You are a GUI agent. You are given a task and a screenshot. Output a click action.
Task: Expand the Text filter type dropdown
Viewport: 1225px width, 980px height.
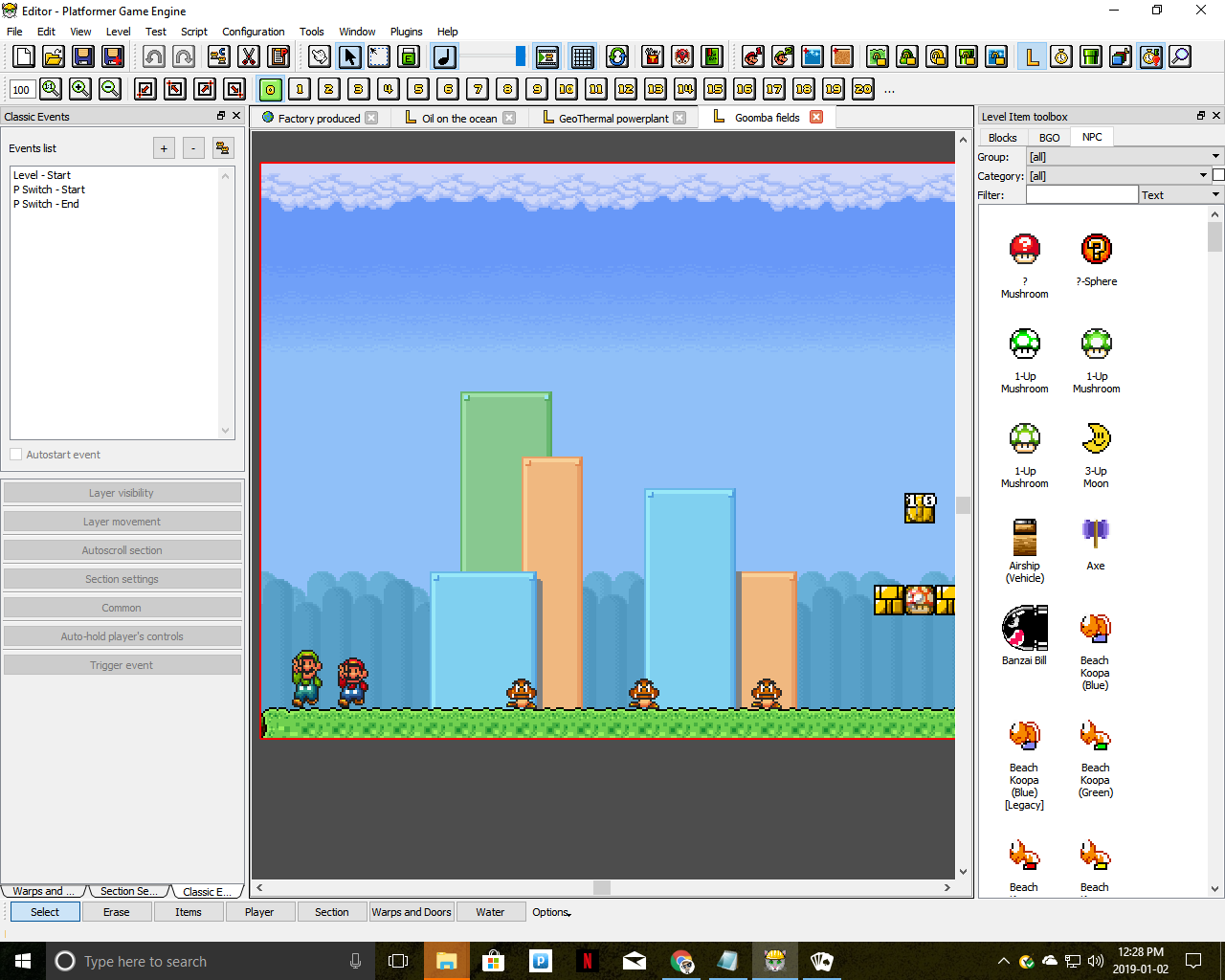click(x=1181, y=194)
